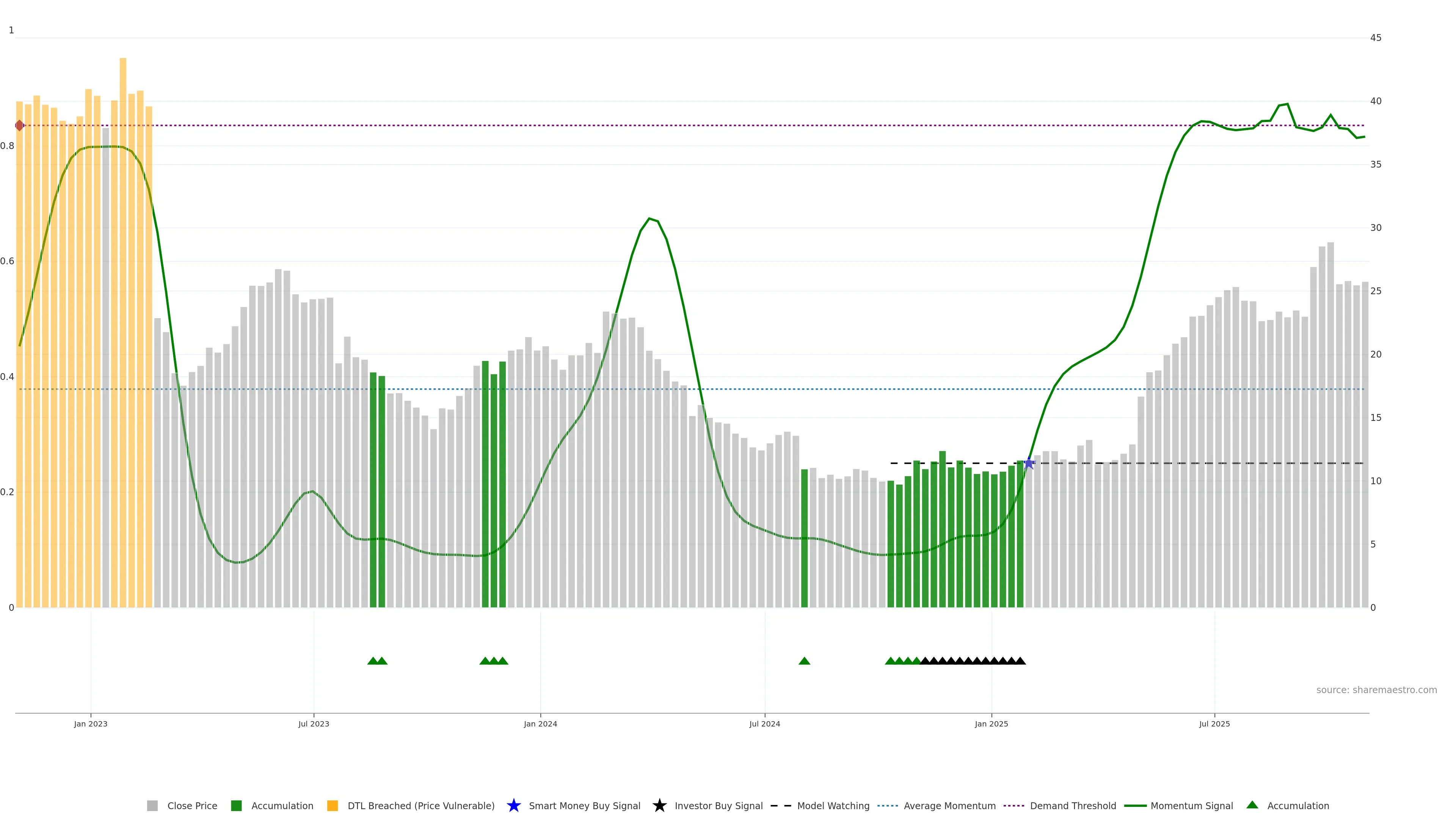Click last black investor buy triangle marker

pyautogui.click(x=1020, y=661)
